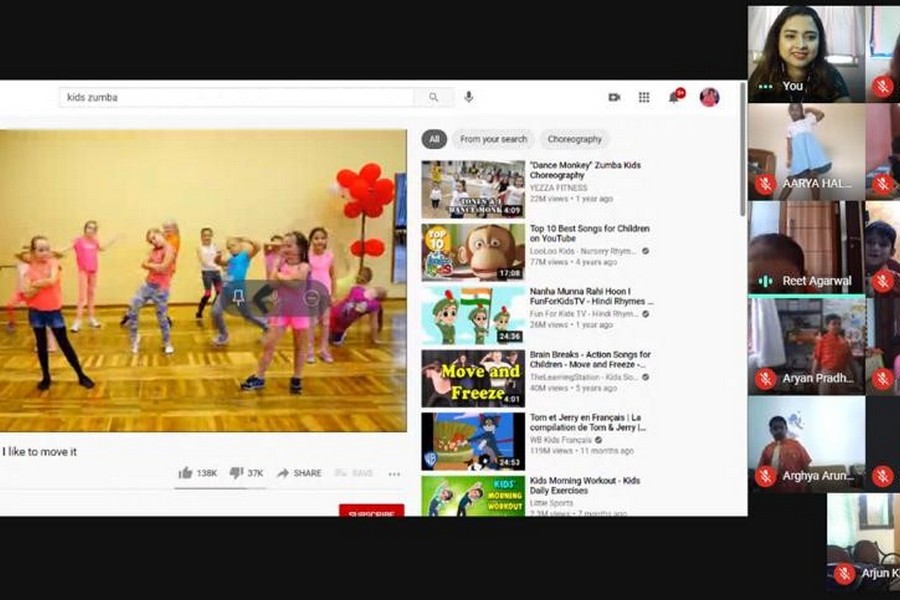This screenshot has width=900, height=600.
Task: Click the SHARE button below video
Action: (299, 473)
